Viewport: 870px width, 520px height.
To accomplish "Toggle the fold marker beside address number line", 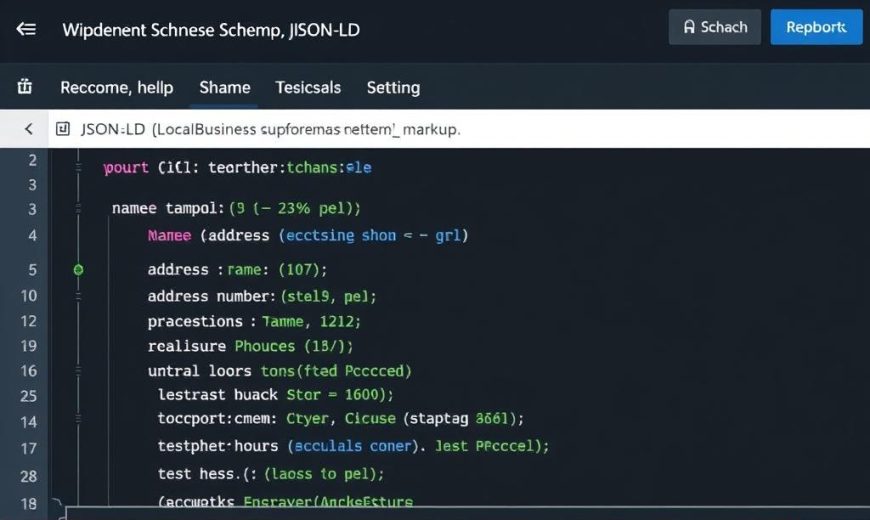I will click(79, 296).
